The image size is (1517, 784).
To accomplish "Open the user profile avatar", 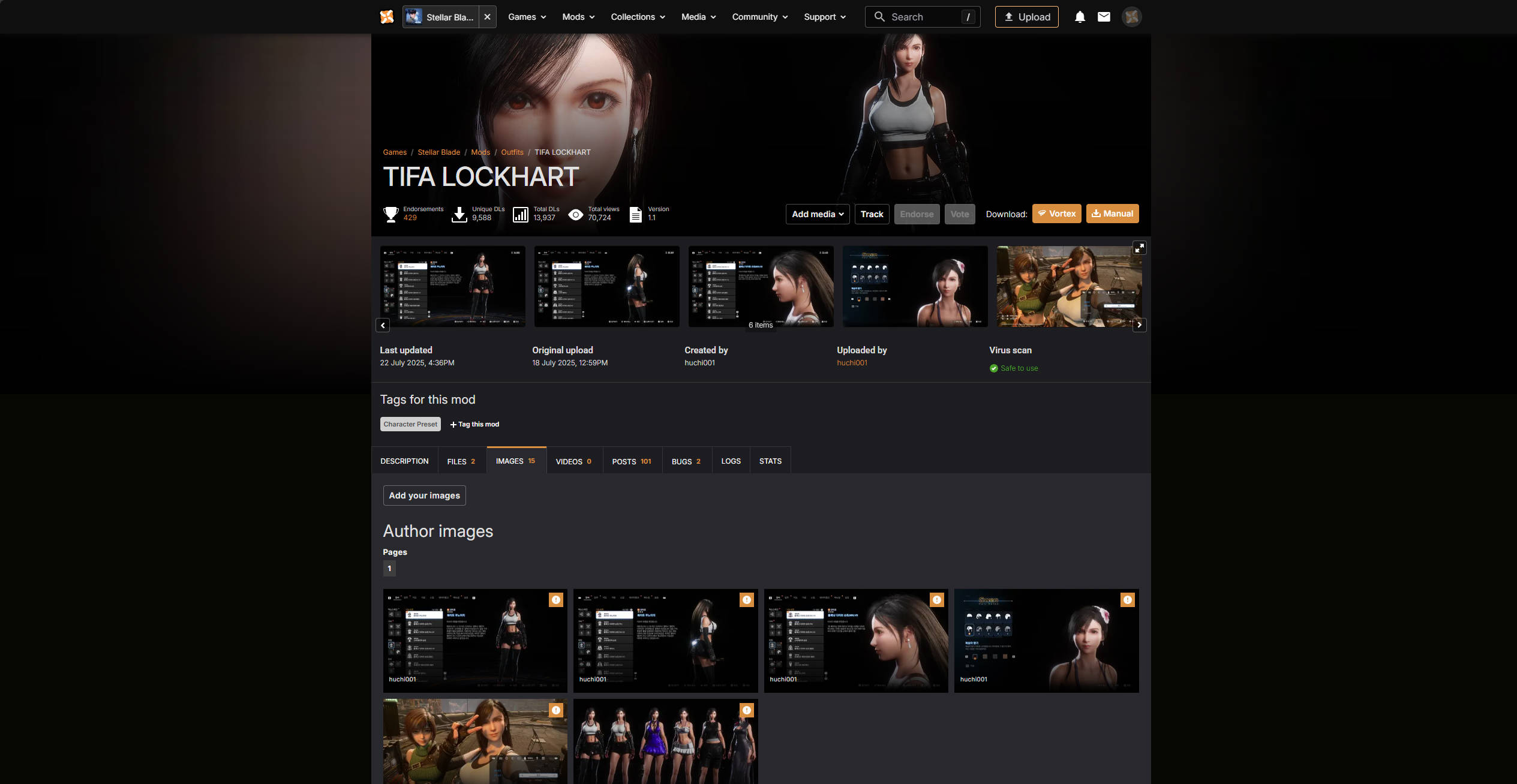I will point(1131,17).
